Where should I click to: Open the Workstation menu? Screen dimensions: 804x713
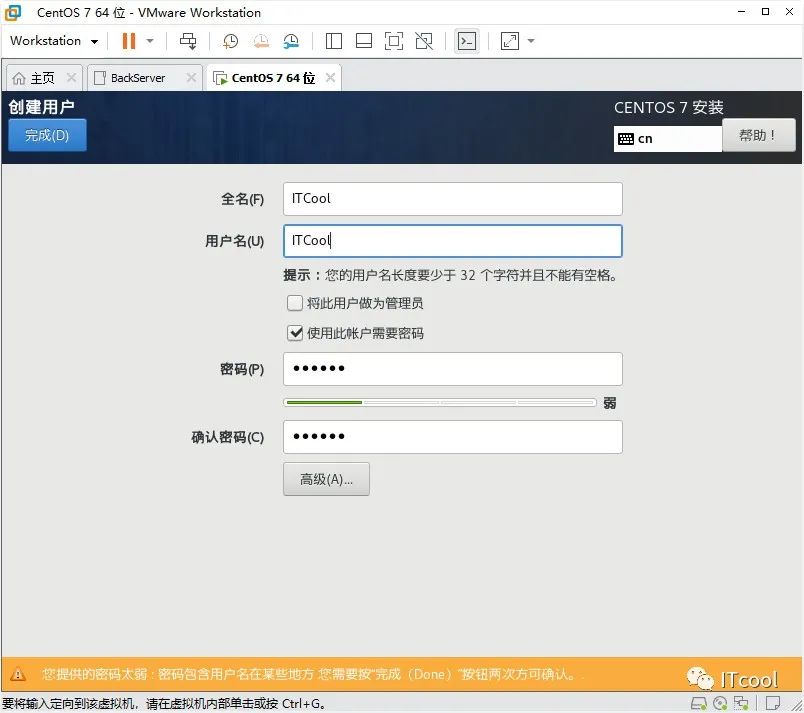click(x=54, y=41)
